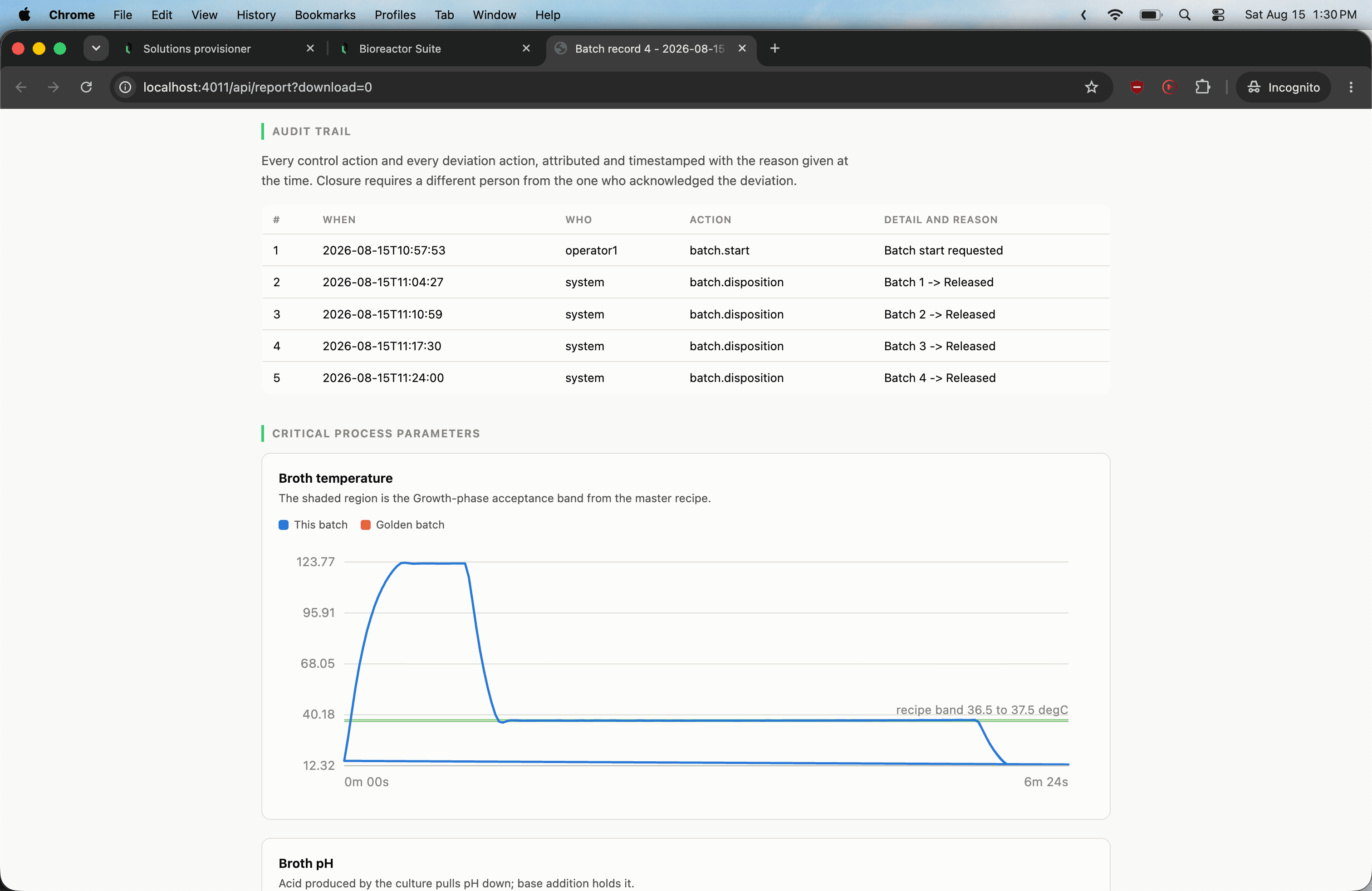Click the AUDIT TRAIL section heading
This screenshot has width=1372, height=891.
(x=311, y=132)
